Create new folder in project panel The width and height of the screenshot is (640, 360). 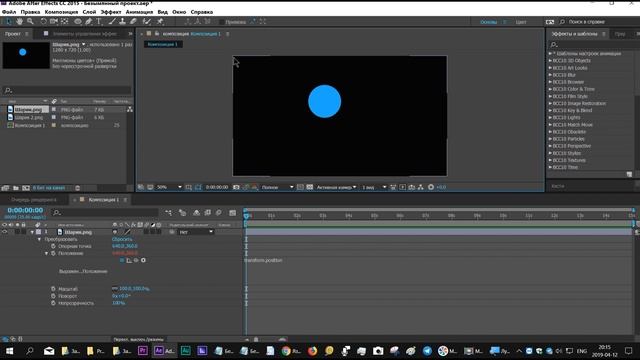click(16, 188)
